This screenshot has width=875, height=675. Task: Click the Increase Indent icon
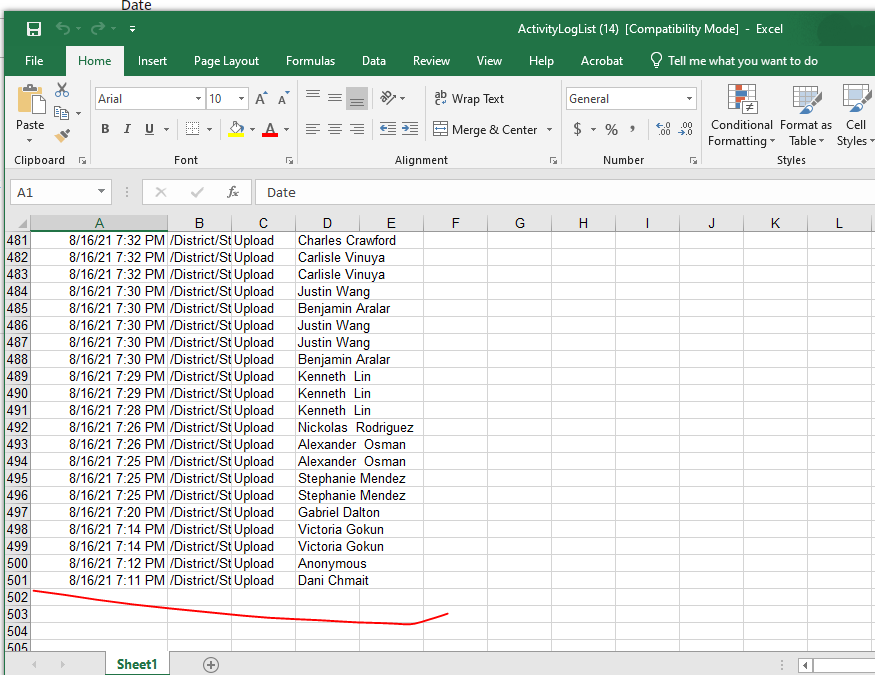(x=410, y=129)
